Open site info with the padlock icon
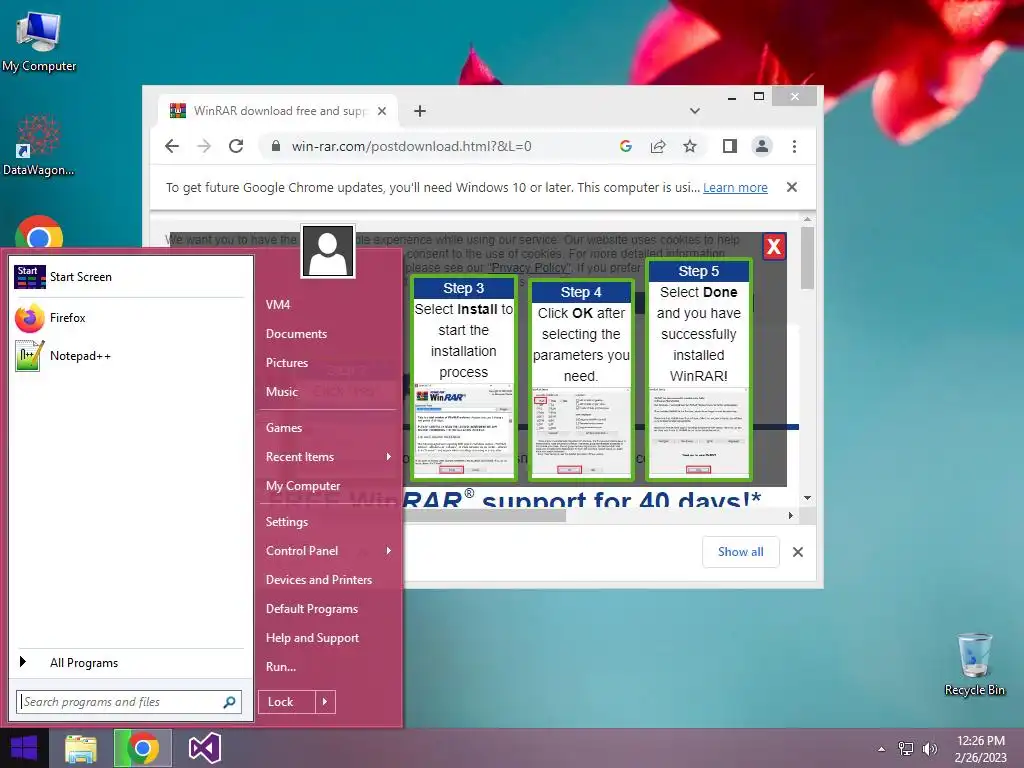Screen dimensions: 1024x768 click(276, 146)
